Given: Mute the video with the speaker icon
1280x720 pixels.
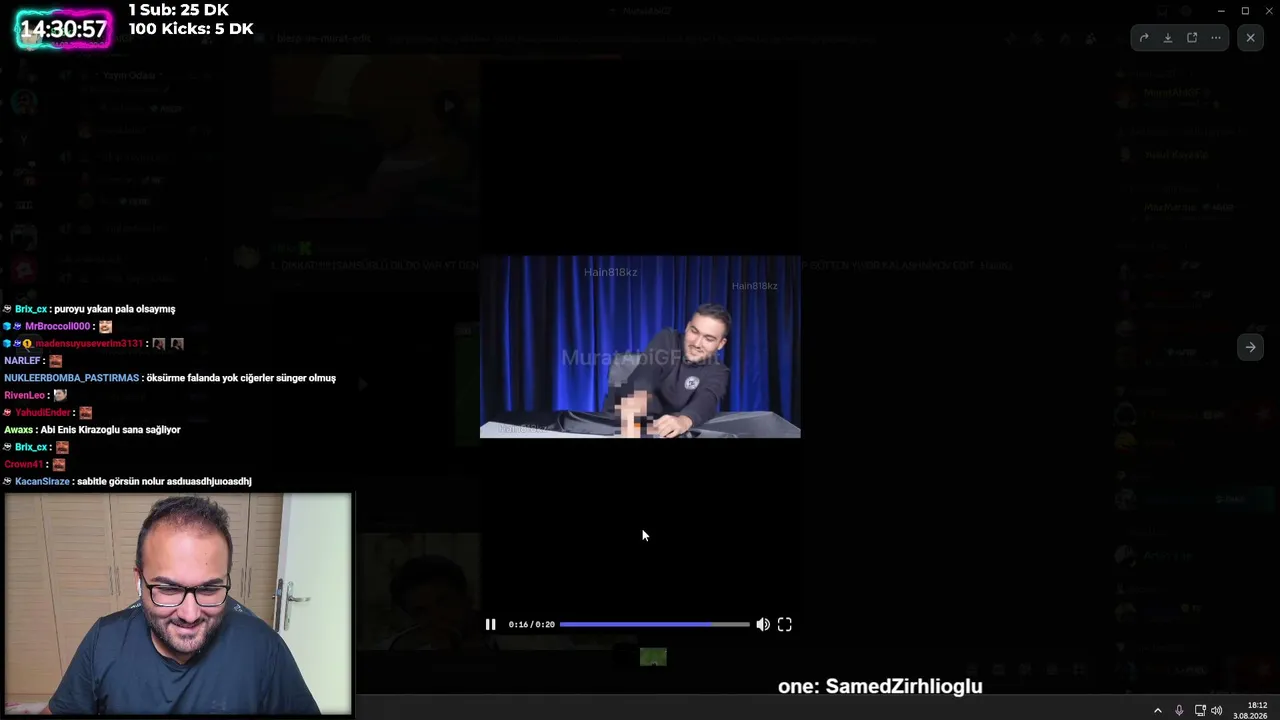Looking at the screenshot, I should [x=763, y=624].
